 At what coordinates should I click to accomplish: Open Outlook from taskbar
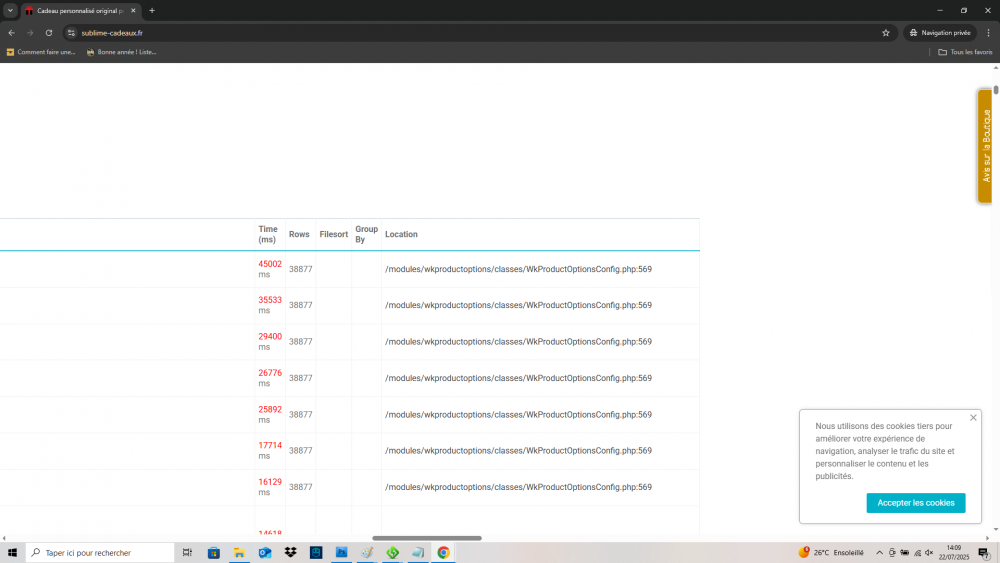click(265, 553)
